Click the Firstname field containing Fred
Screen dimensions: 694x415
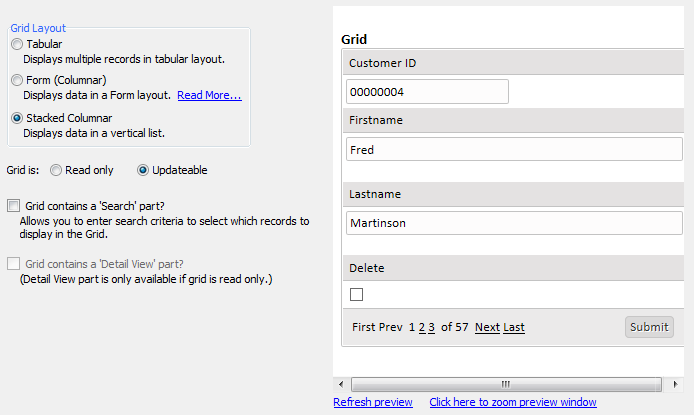[x=514, y=149]
